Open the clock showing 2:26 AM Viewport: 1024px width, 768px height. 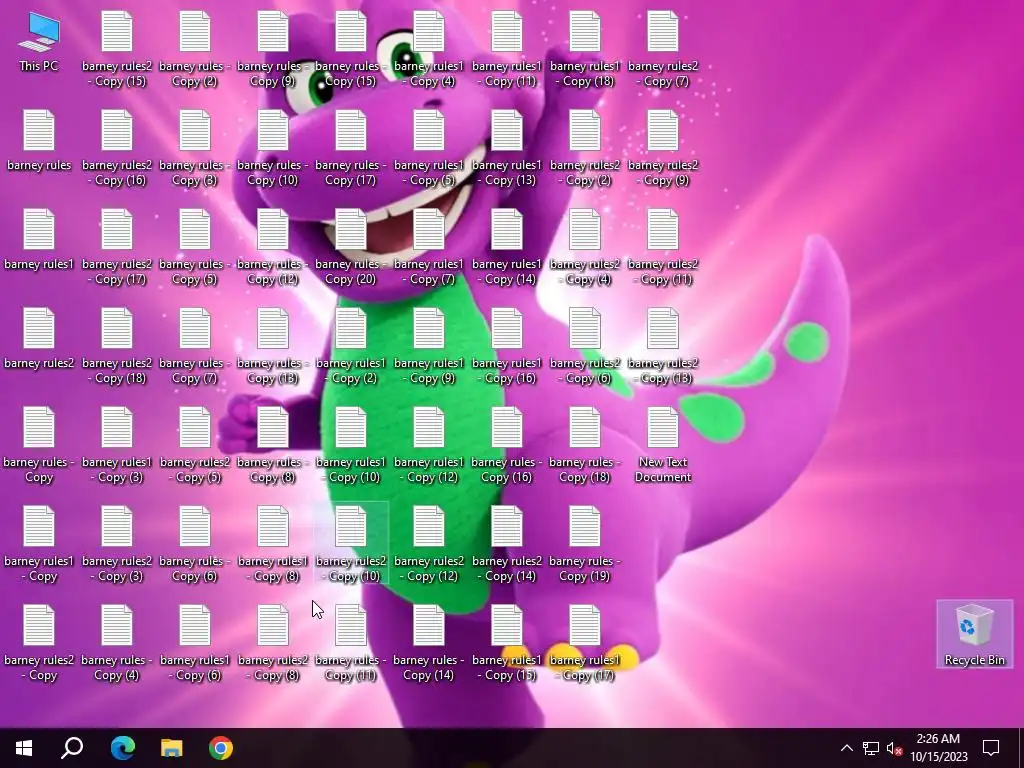[938, 748]
